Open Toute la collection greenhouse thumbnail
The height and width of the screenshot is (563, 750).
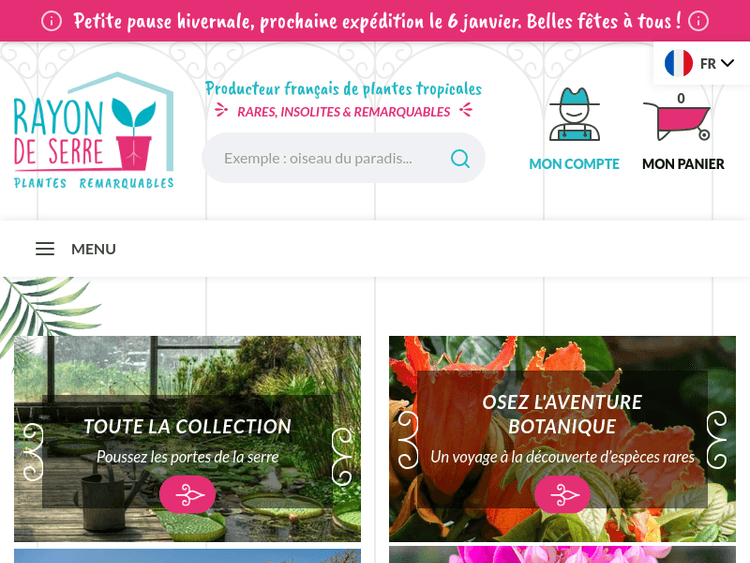(188, 439)
